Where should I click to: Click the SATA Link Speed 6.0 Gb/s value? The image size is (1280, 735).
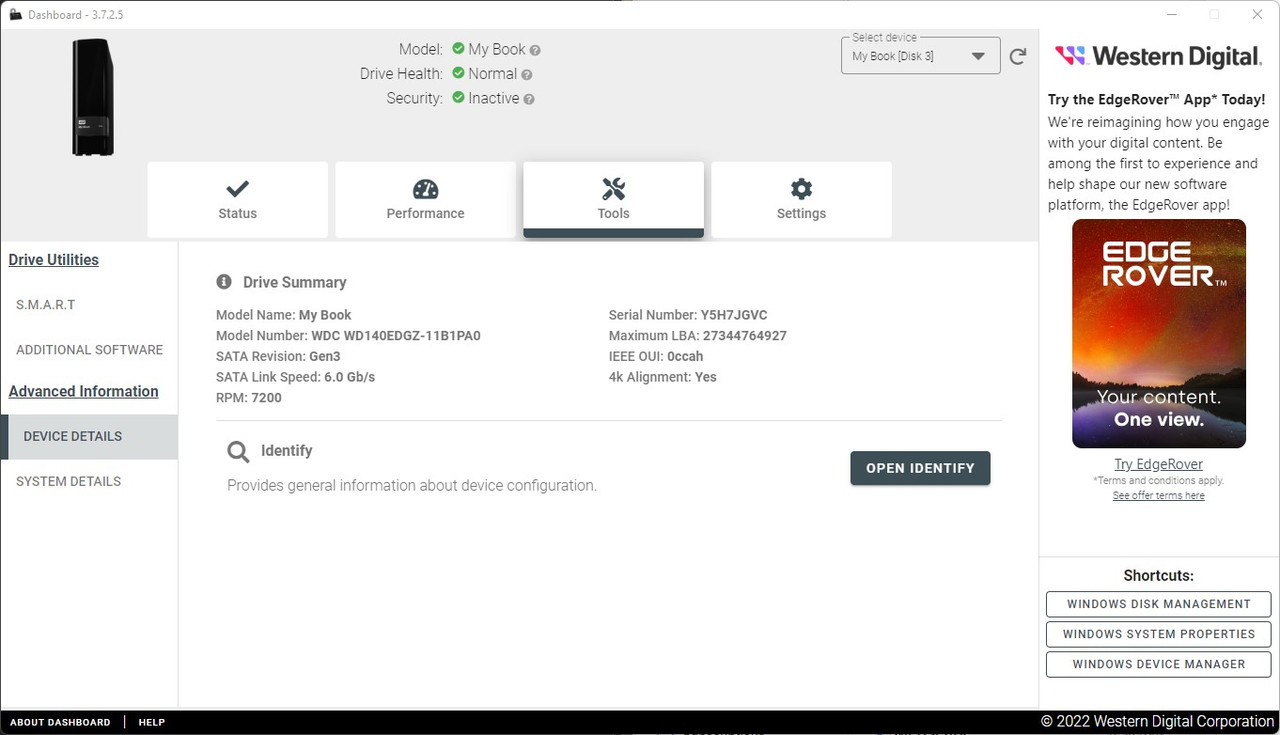349,377
